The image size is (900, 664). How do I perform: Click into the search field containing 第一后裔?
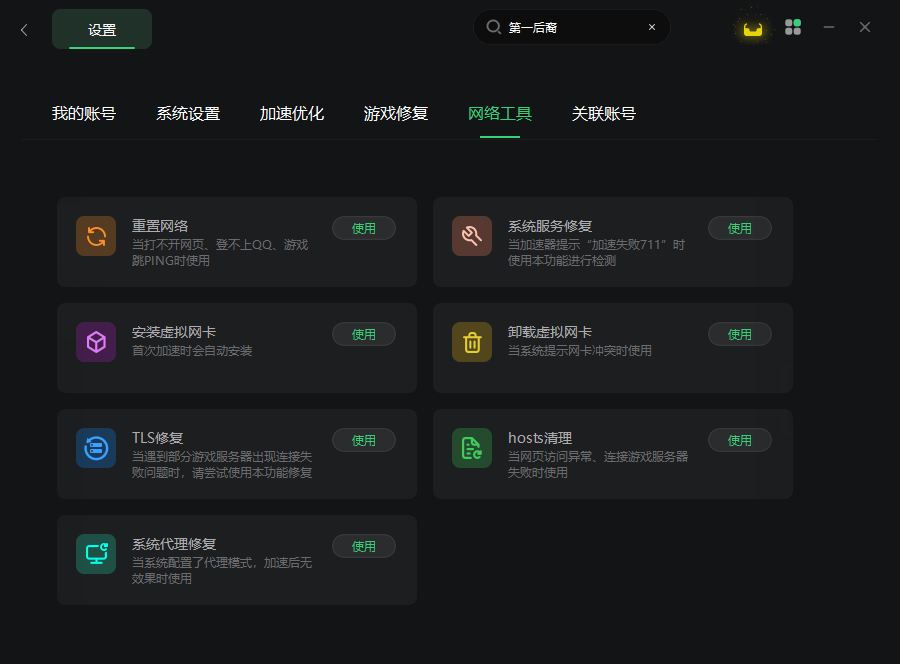click(x=572, y=27)
